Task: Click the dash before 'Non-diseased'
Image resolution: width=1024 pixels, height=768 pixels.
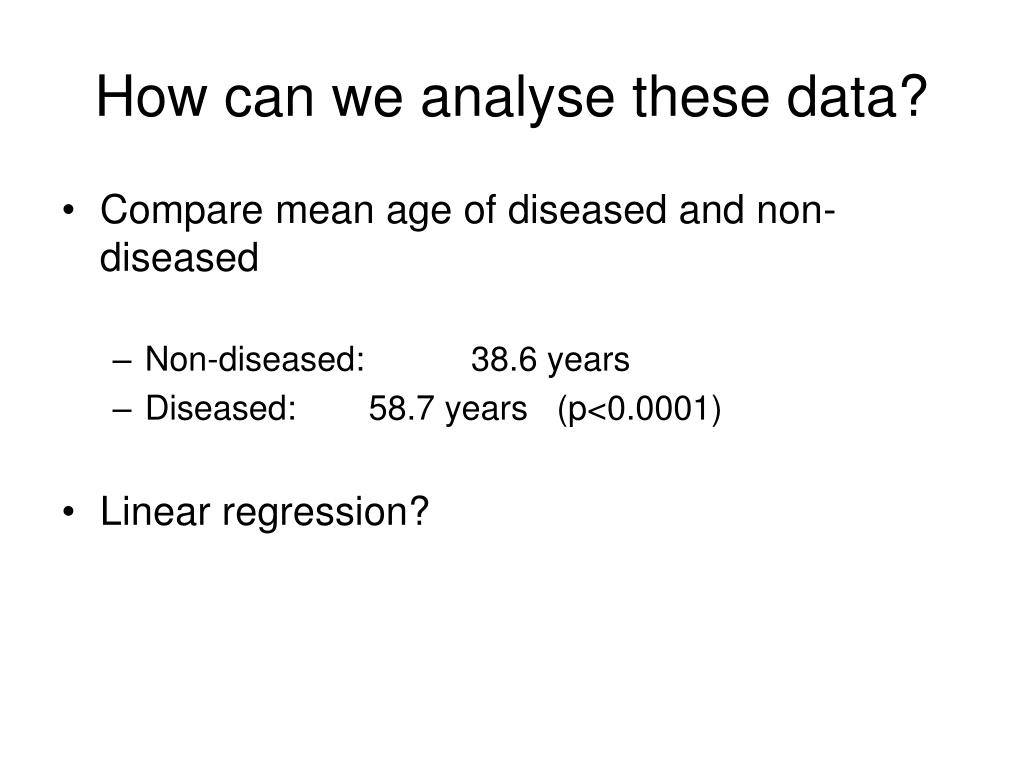Action: [123, 362]
